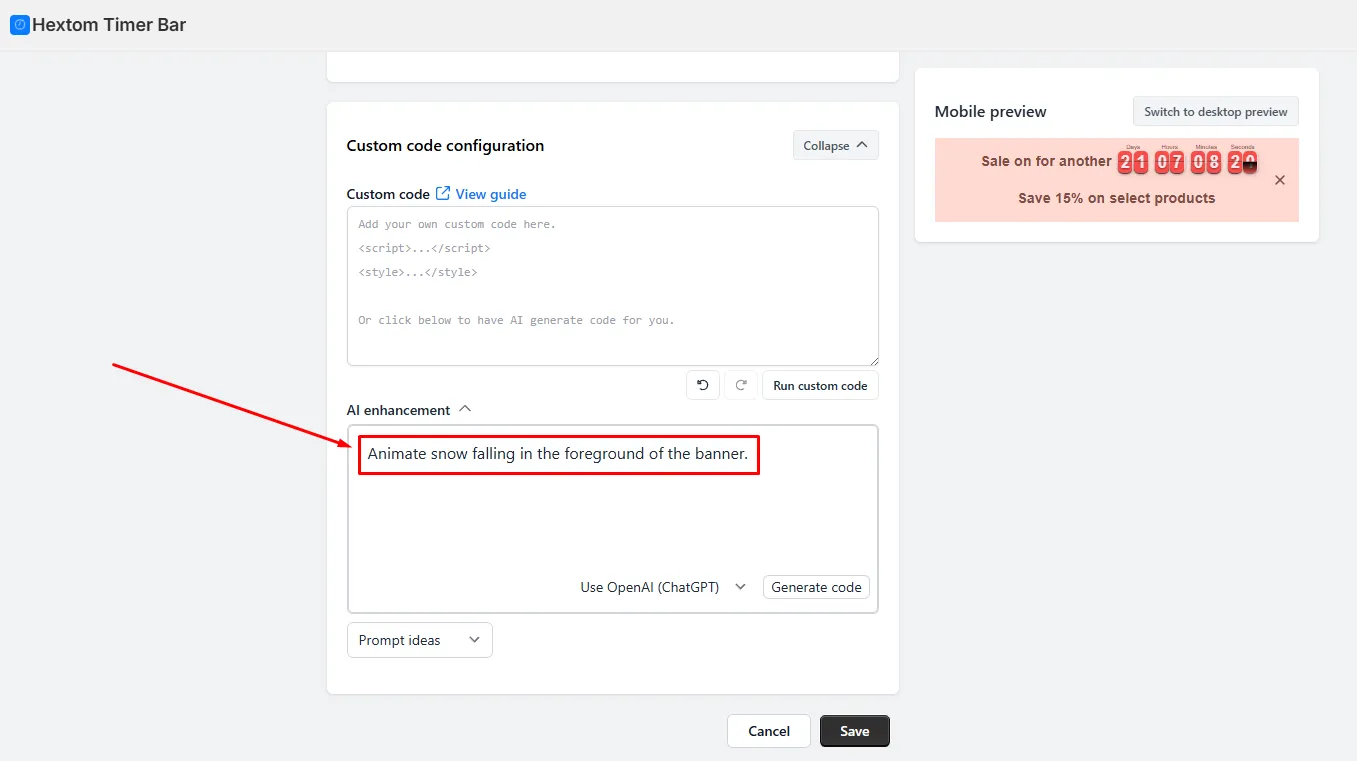
Task: Click the redo arrow icon below custom code
Action: [x=740, y=385]
